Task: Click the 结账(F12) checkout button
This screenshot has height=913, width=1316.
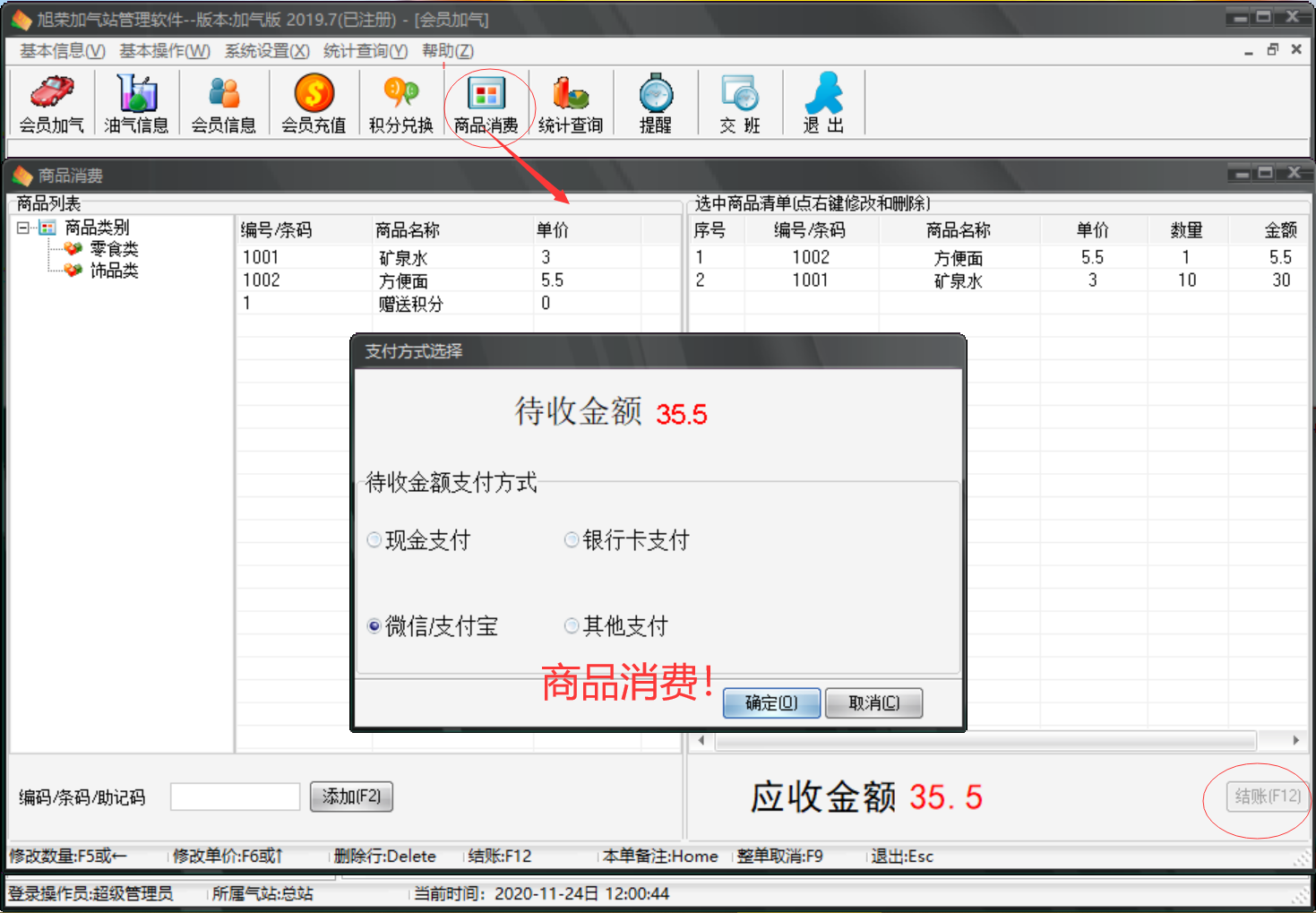Action: click(x=1266, y=796)
